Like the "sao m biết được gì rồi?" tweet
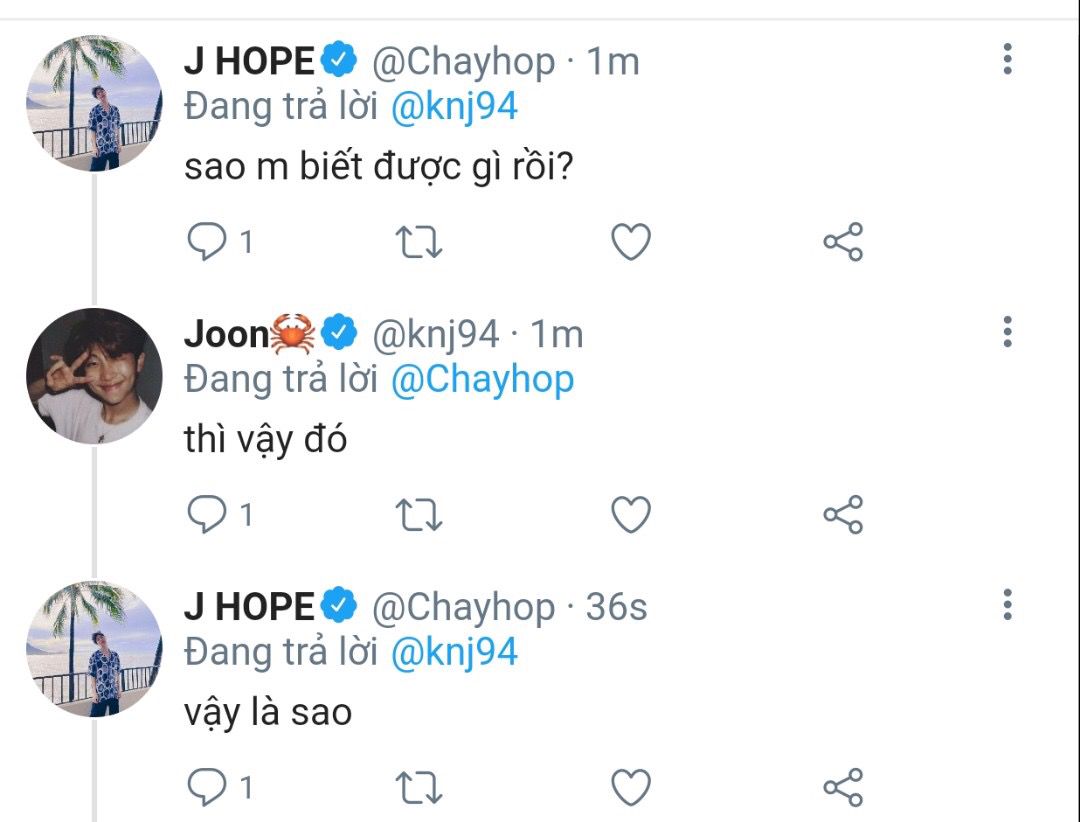1080x822 pixels. pyautogui.click(x=631, y=242)
